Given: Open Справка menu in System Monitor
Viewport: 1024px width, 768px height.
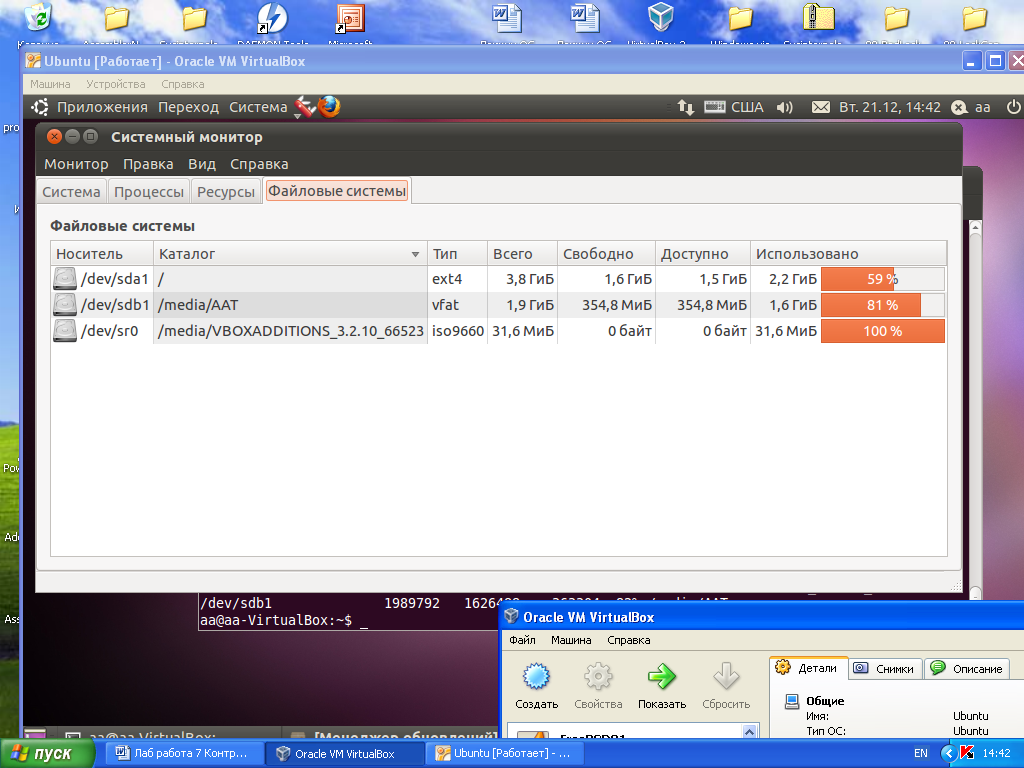Looking at the screenshot, I should (x=259, y=164).
